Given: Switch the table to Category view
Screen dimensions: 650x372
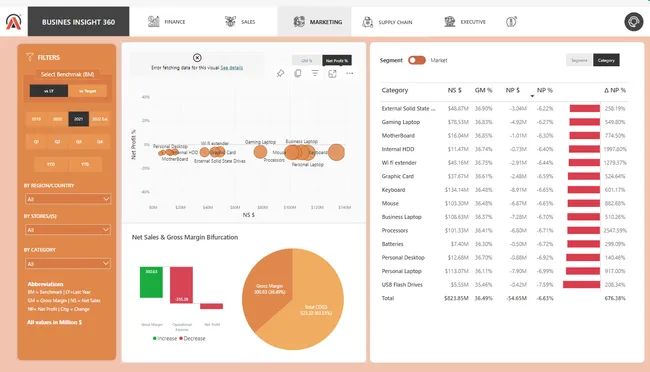Looking at the screenshot, I should [606, 60].
